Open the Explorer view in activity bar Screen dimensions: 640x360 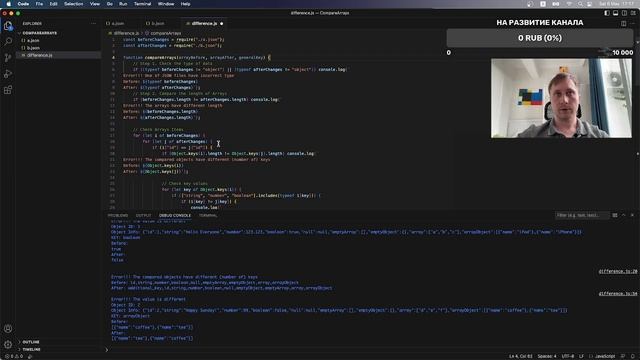[8, 26]
